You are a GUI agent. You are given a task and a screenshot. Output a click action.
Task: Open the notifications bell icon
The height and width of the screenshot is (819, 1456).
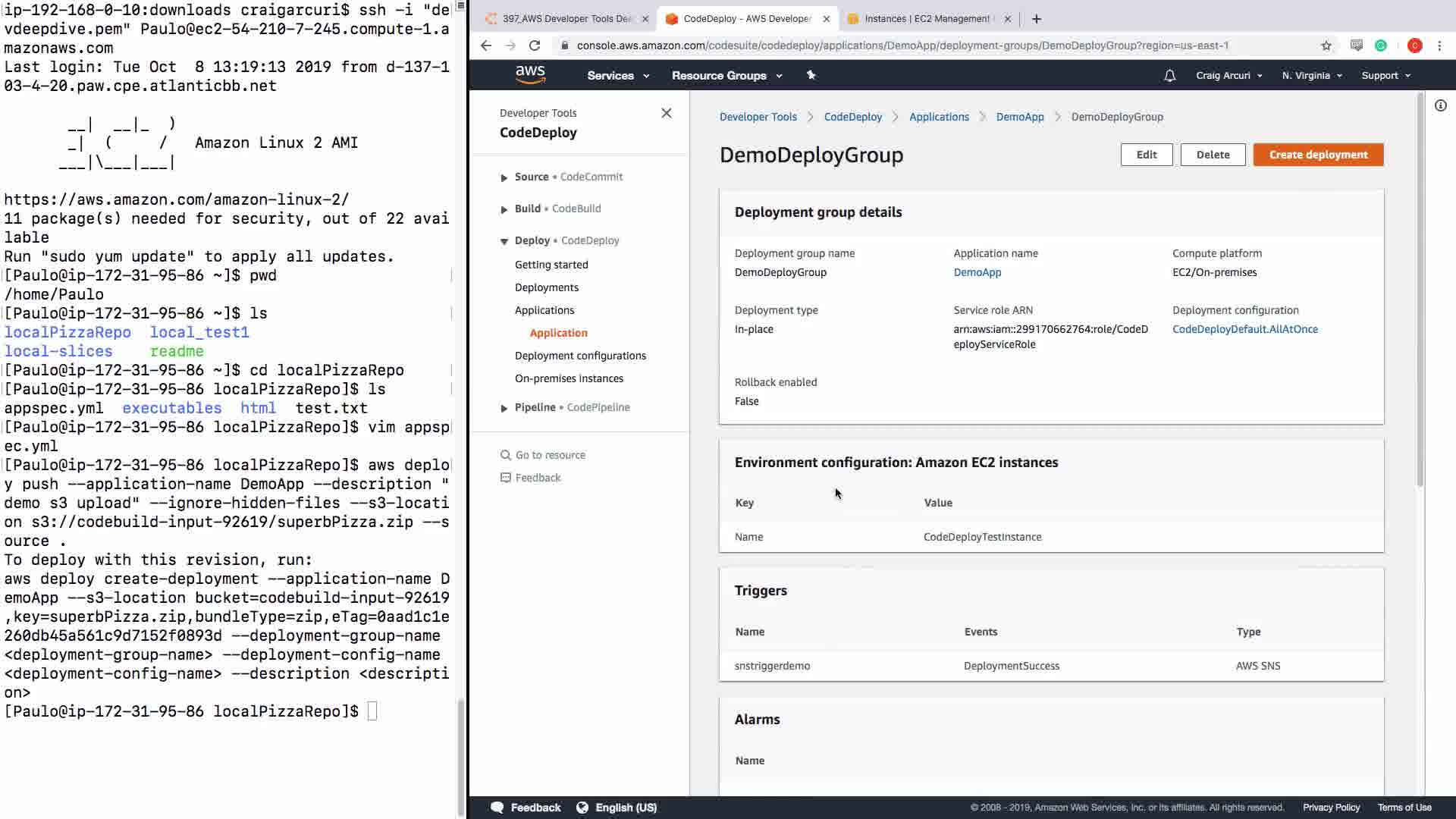(1169, 75)
